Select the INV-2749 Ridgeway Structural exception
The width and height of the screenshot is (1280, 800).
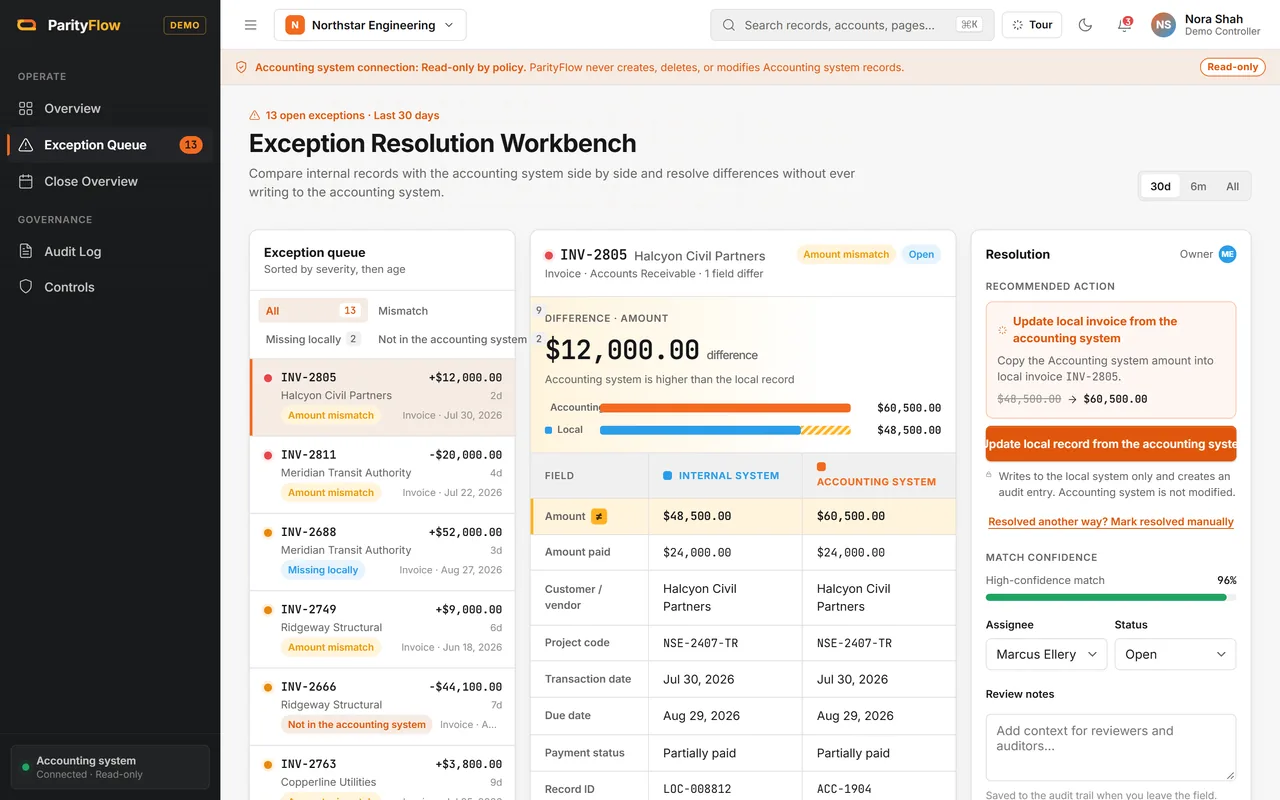point(382,628)
